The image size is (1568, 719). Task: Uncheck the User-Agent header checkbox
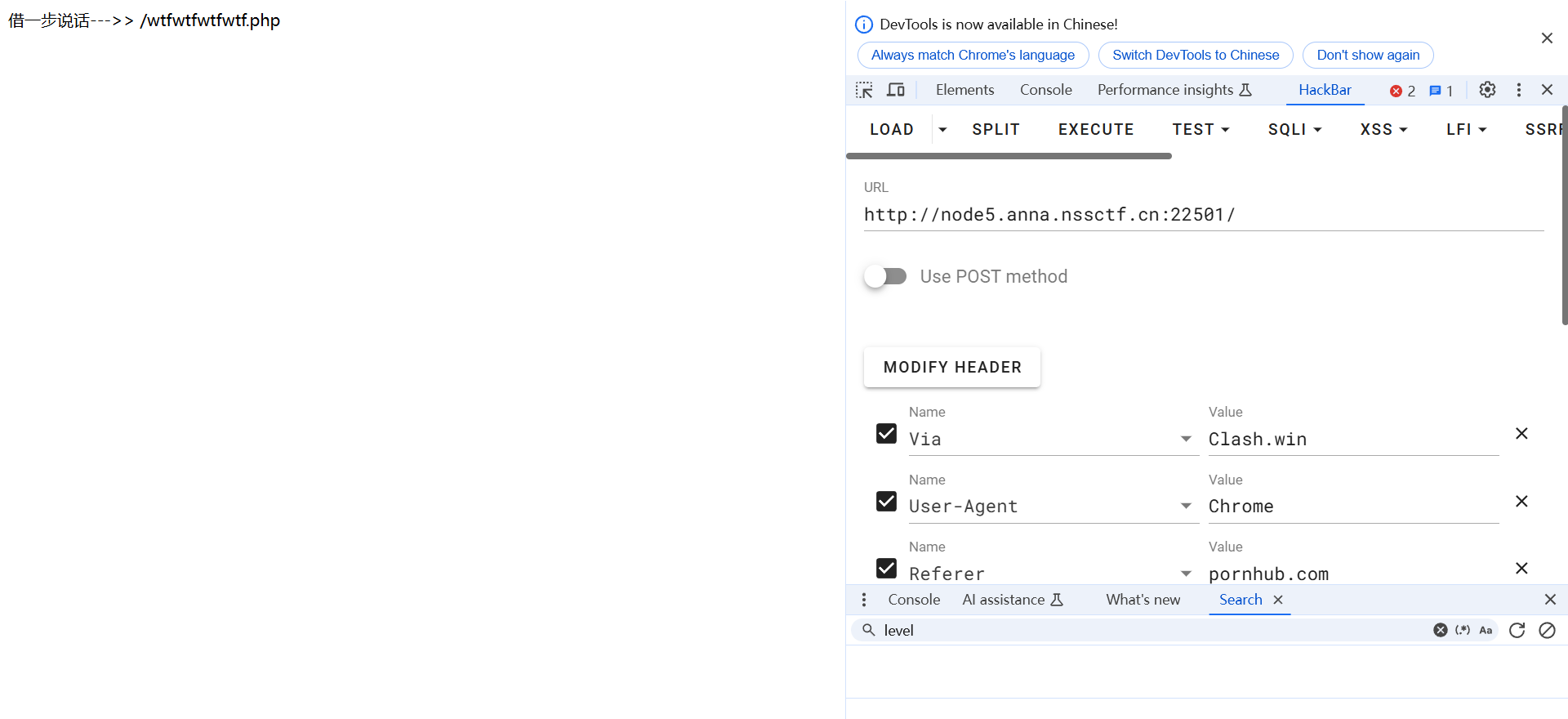(886, 501)
